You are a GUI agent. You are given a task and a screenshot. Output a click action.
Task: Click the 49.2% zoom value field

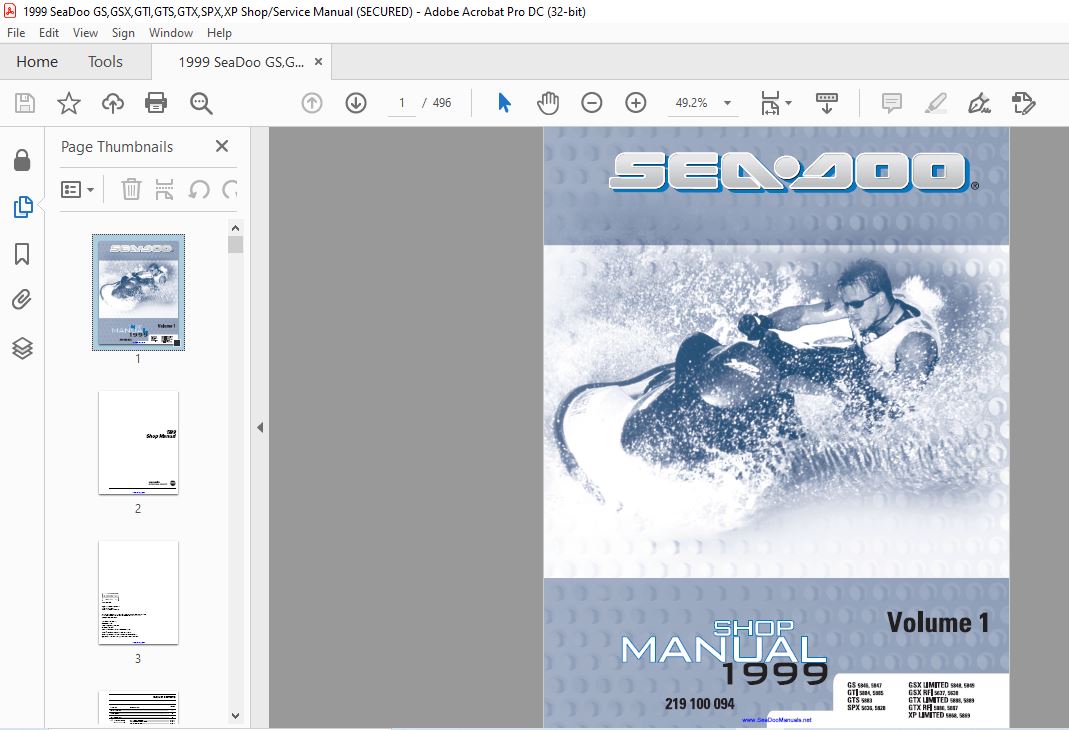click(x=691, y=103)
